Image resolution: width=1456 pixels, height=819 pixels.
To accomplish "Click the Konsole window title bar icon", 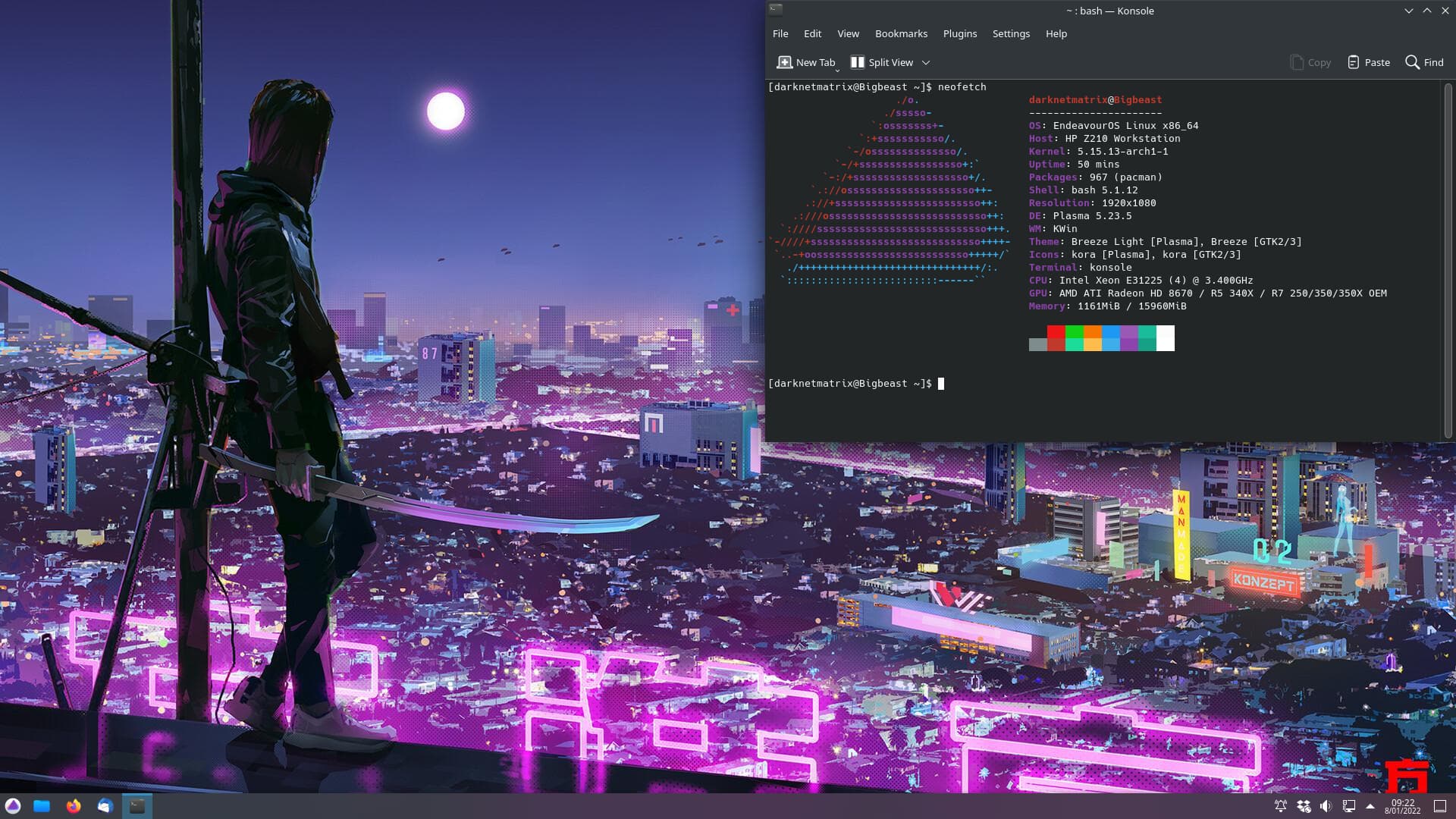I will [775, 10].
